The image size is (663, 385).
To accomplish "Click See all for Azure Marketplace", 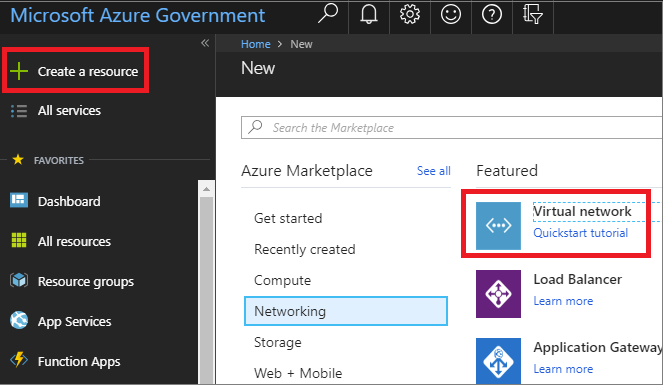I will (433, 171).
